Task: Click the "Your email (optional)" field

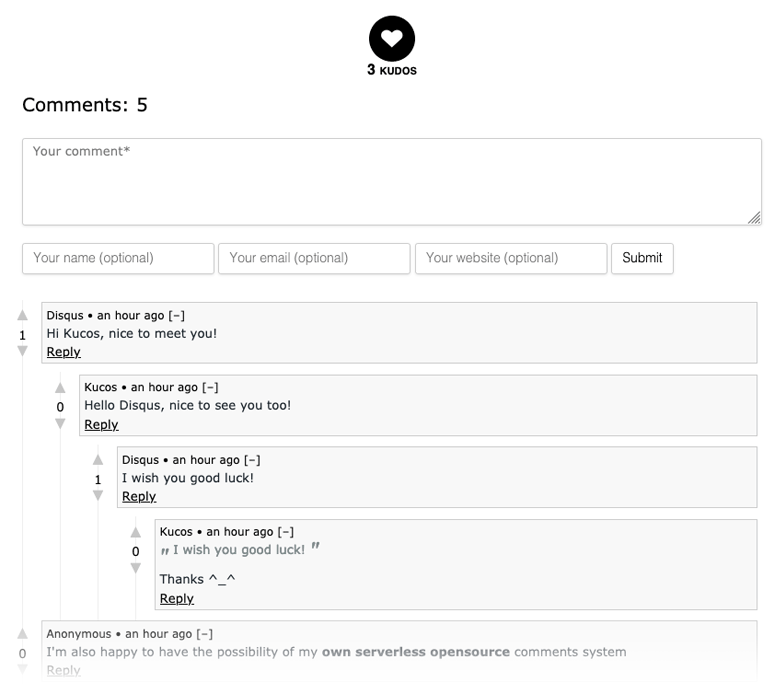Action: point(314,258)
